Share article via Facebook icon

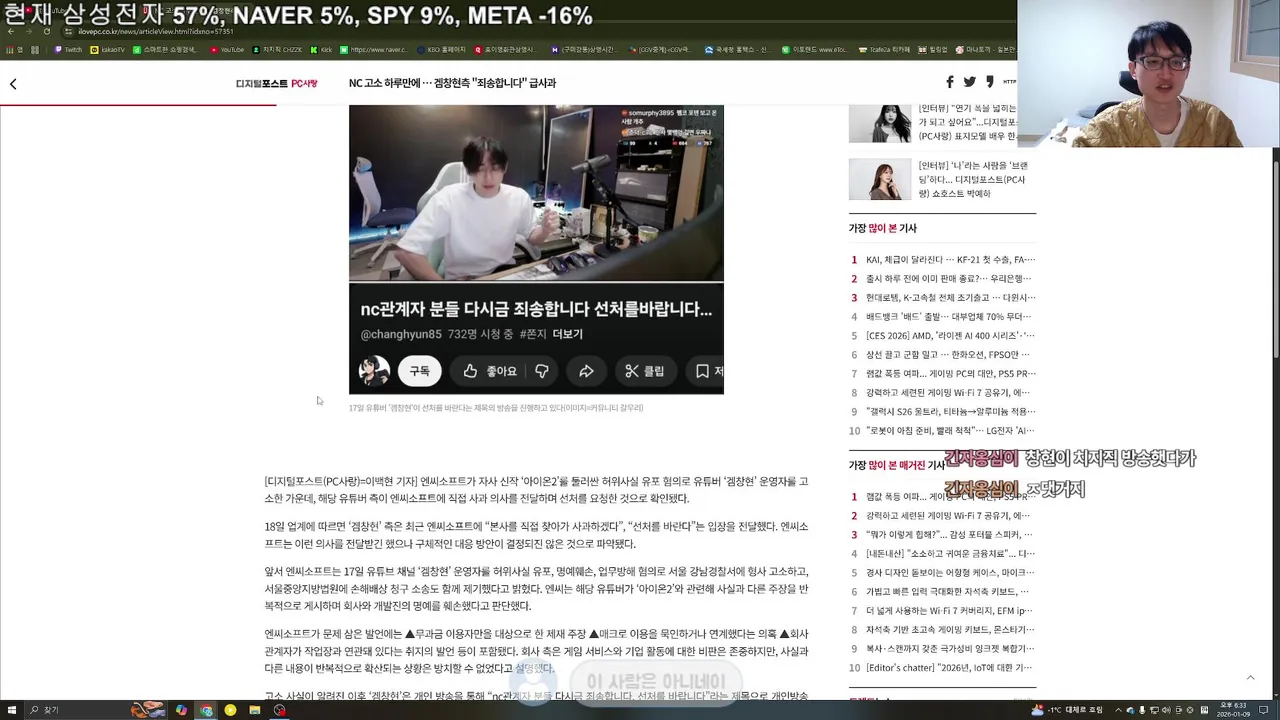coord(949,82)
